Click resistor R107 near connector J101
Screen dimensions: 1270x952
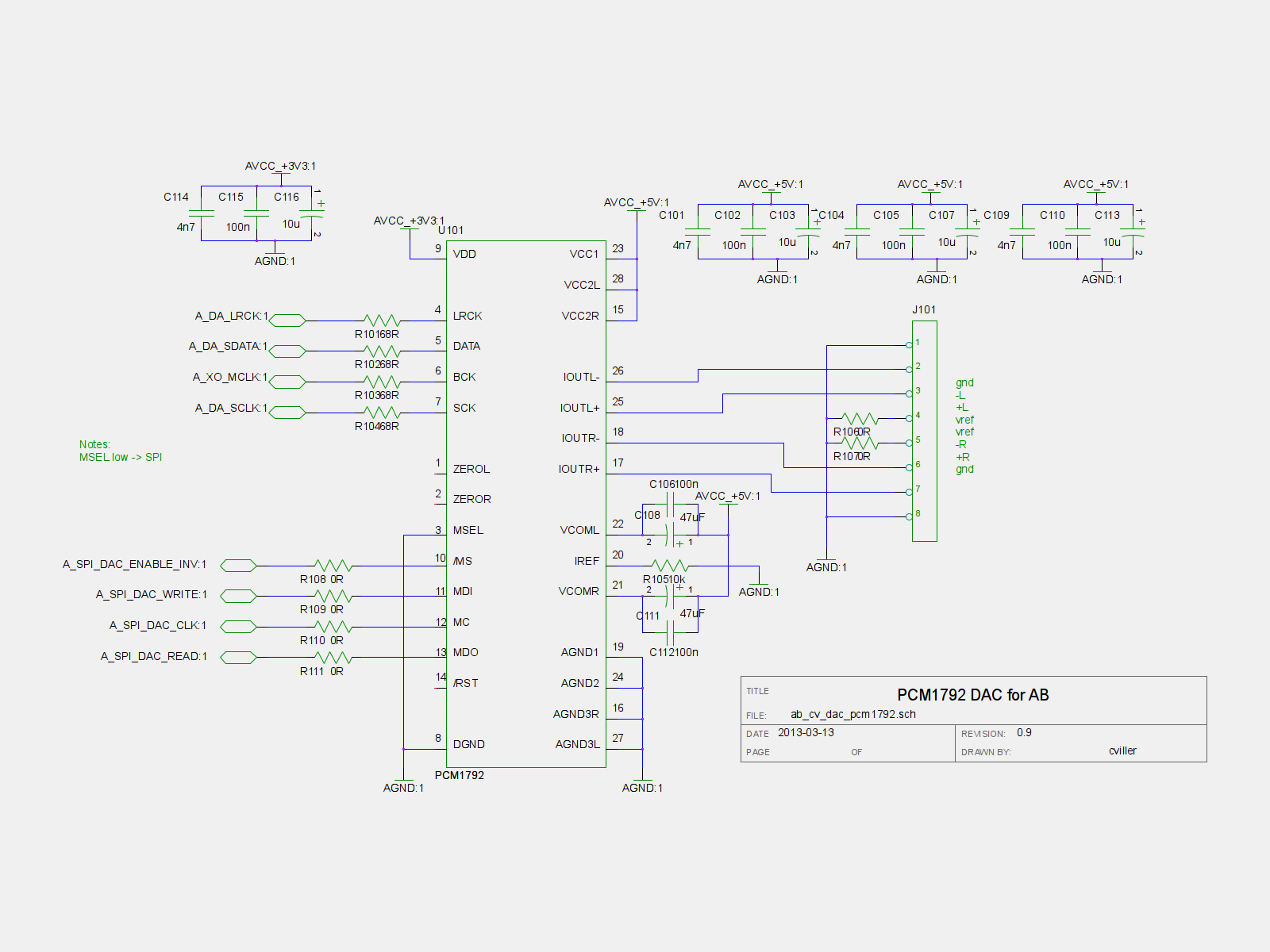[x=860, y=443]
